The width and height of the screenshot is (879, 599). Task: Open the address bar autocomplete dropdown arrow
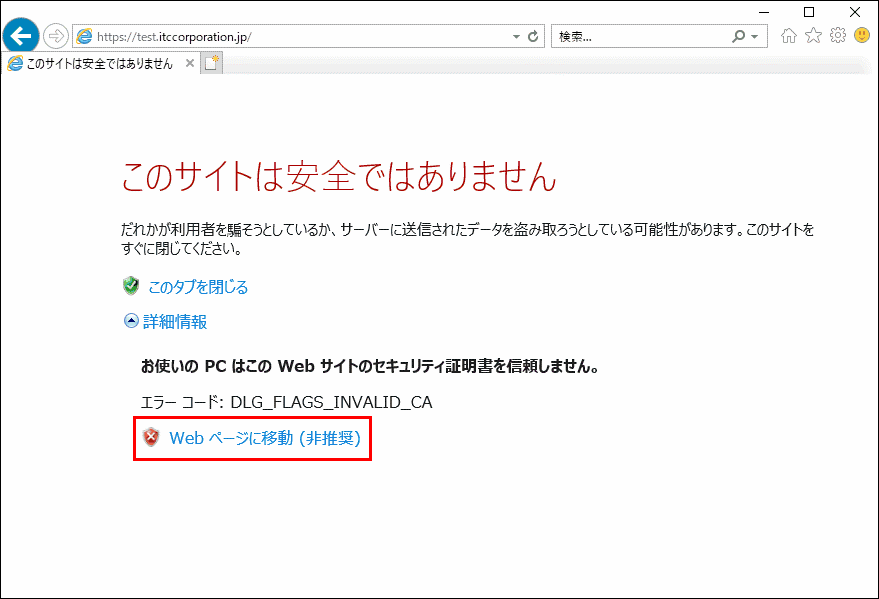(x=516, y=36)
